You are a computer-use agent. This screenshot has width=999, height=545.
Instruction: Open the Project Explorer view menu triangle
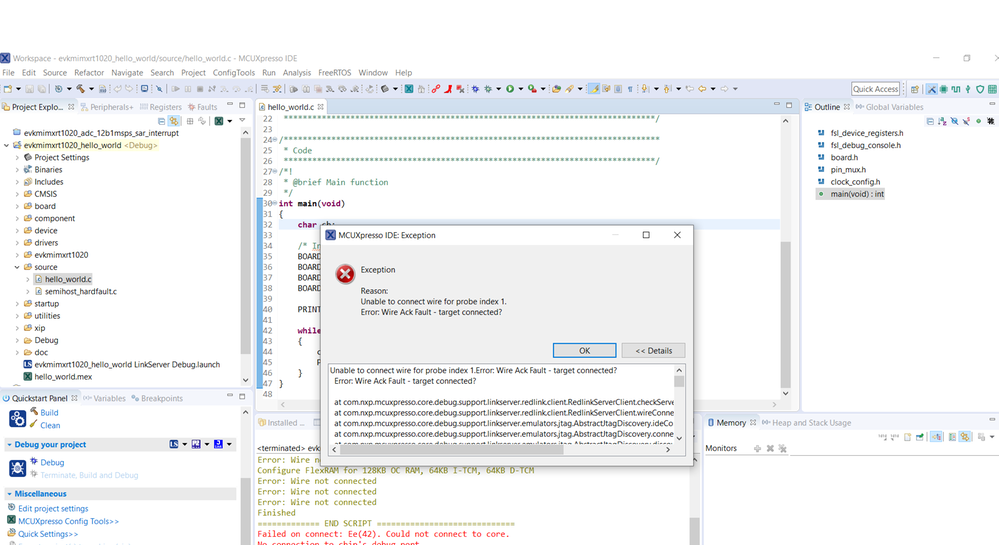click(x=241, y=121)
